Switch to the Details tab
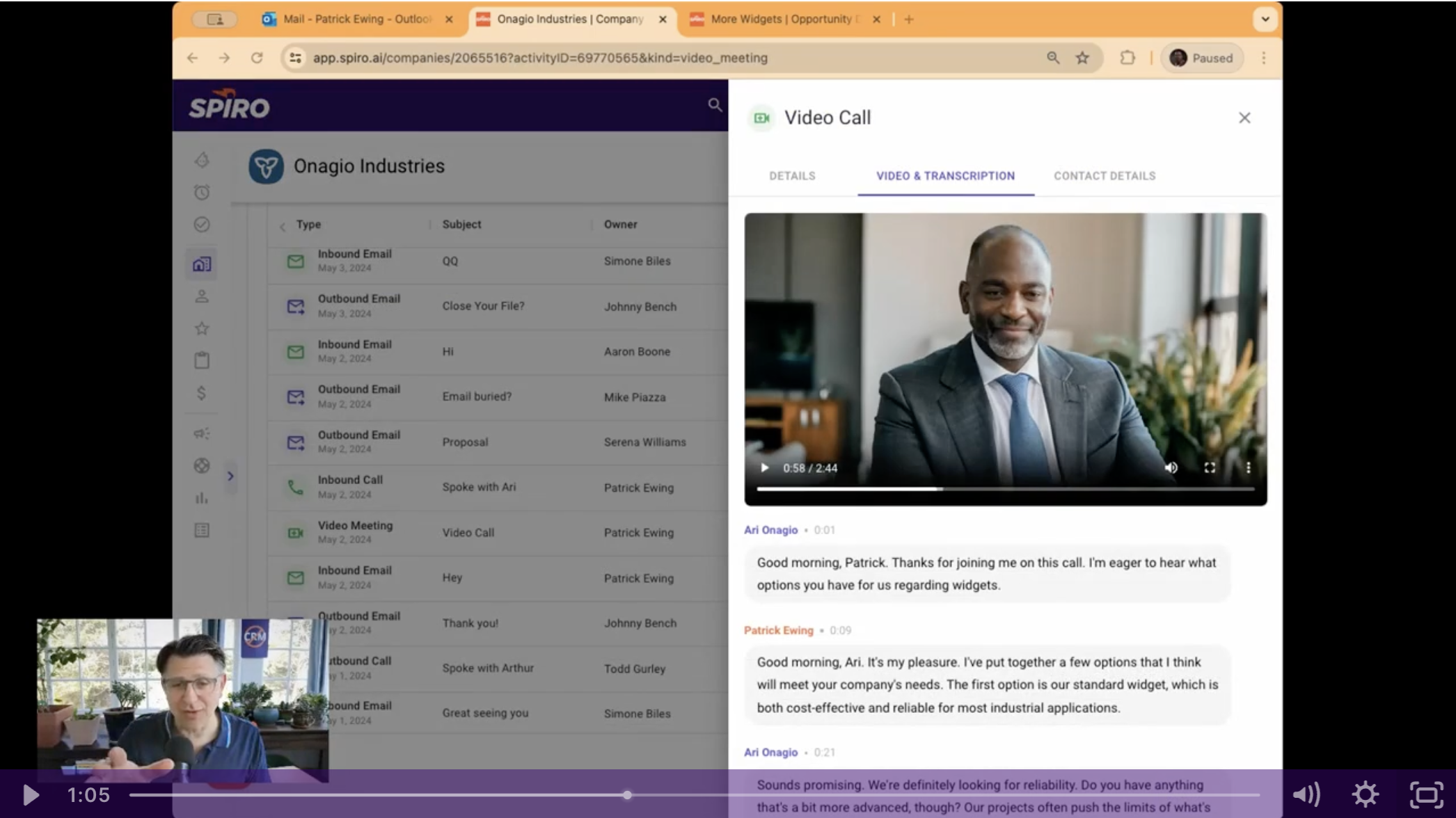The width and height of the screenshot is (1456, 818). pyautogui.click(x=792, y=176)
